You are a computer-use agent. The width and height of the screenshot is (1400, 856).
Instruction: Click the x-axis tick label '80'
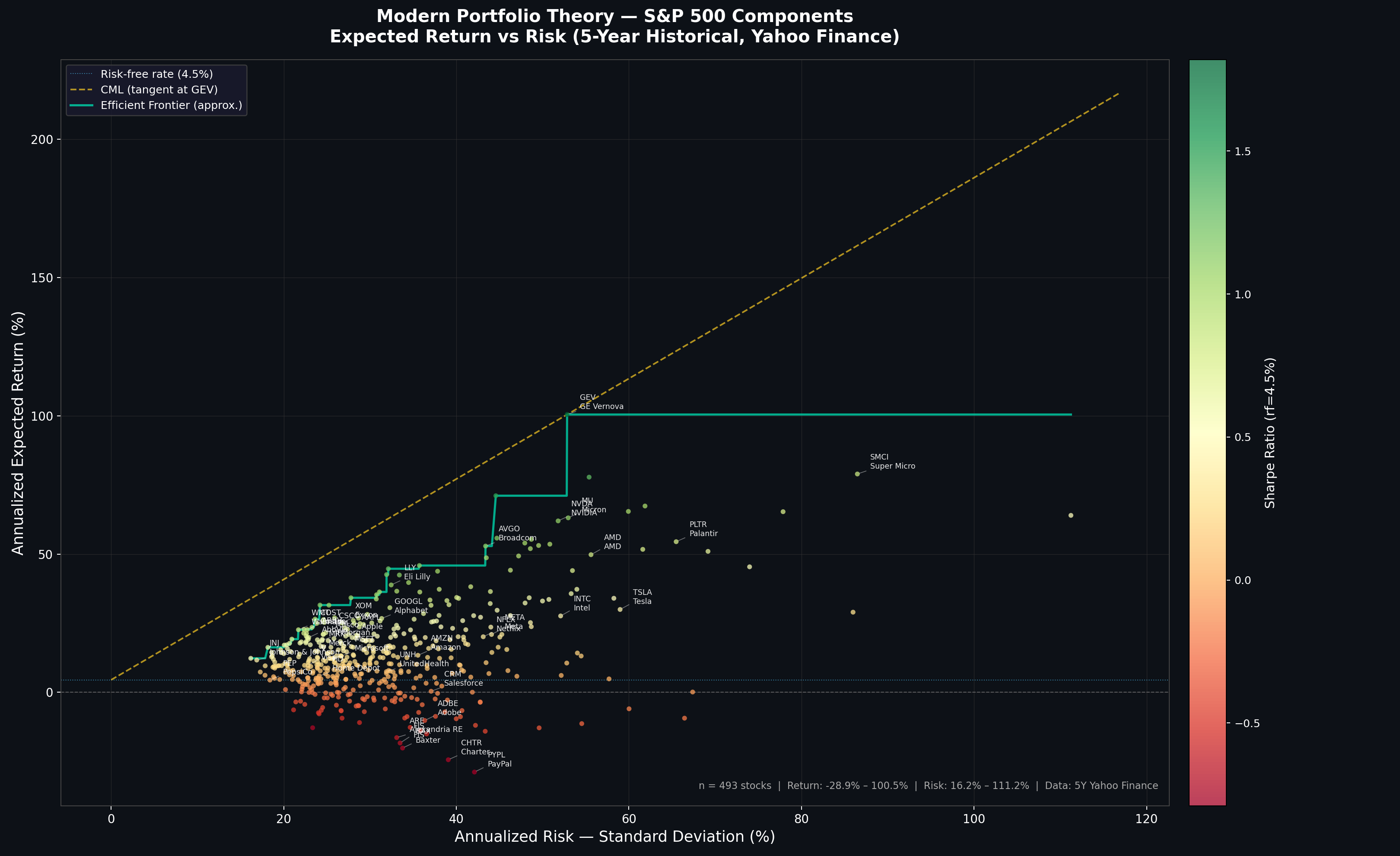tap(801, 819)
